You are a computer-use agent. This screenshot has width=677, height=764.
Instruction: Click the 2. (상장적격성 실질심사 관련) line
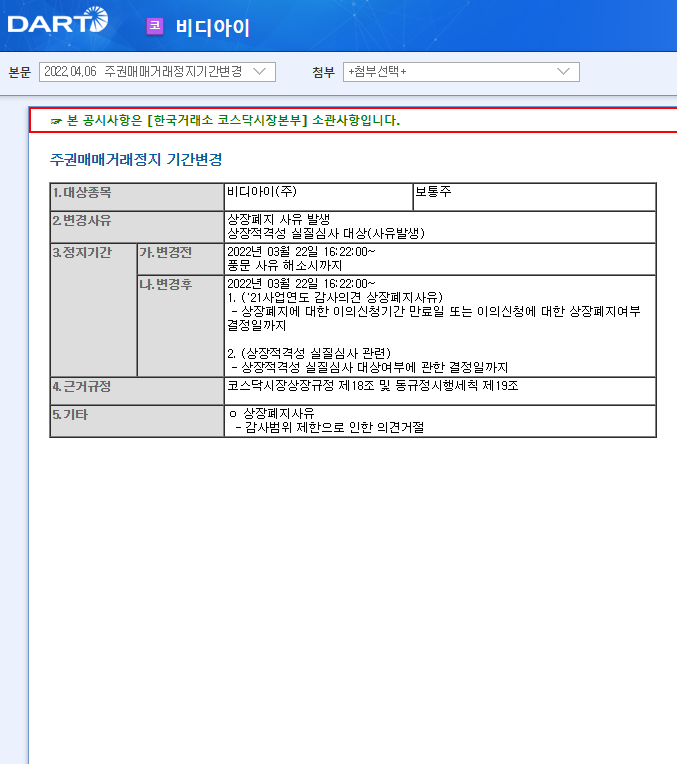(309, 353)
